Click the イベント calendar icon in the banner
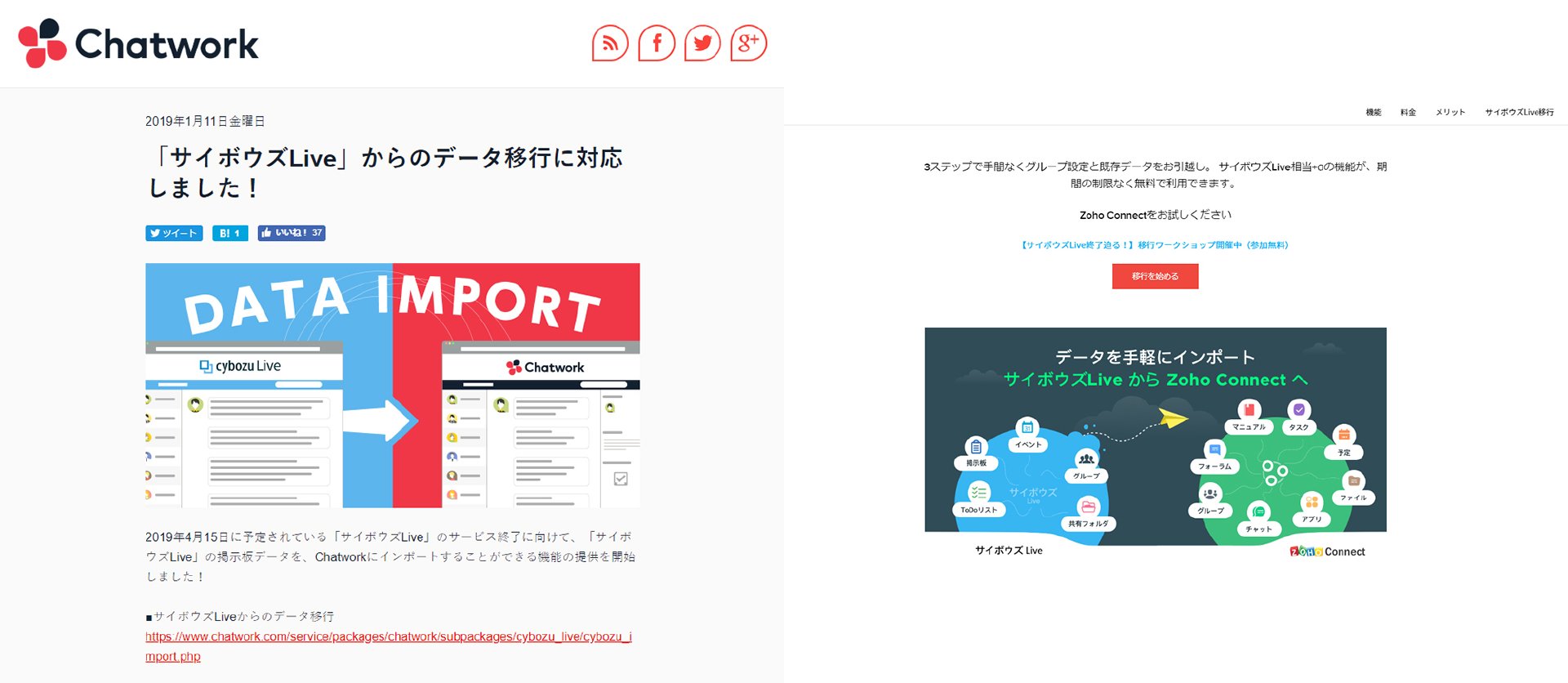The image size is (1568, 683). click(x=1027, y=427)
